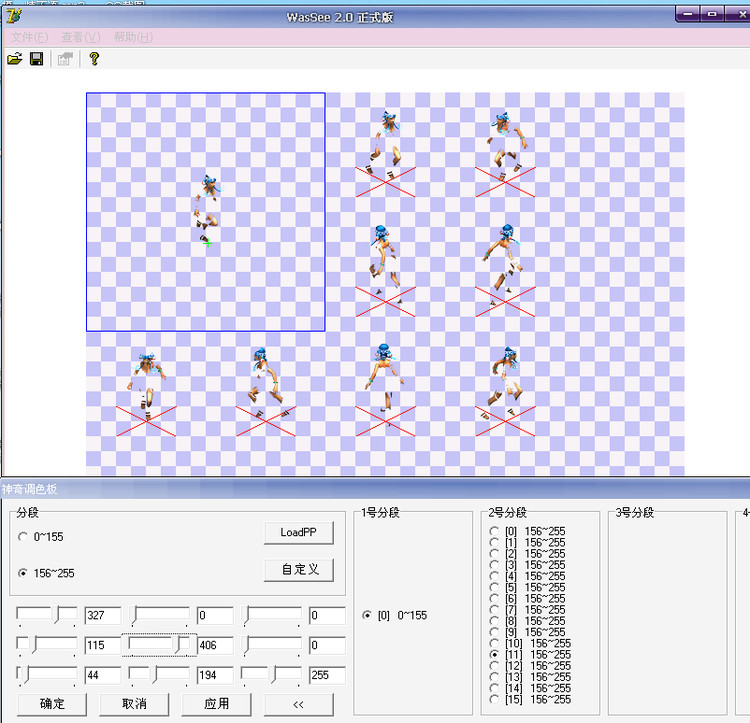
Task: Open file using the folder toolbar icon
Action: (15, 59)
